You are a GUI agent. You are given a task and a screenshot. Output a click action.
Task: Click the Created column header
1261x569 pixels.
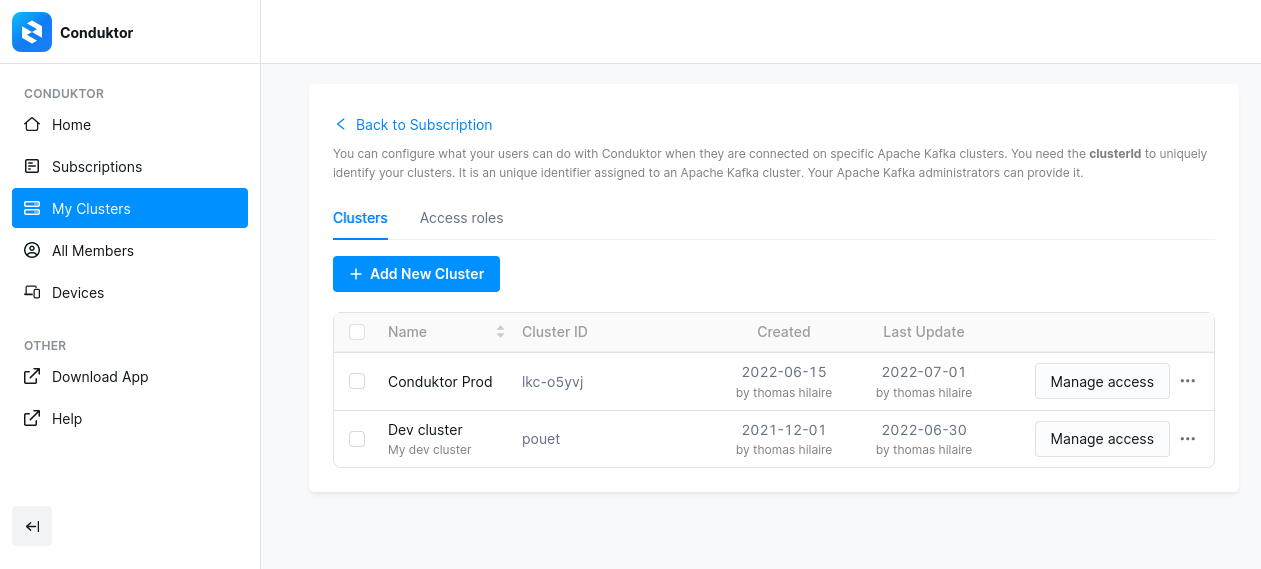tap(784, 332)
